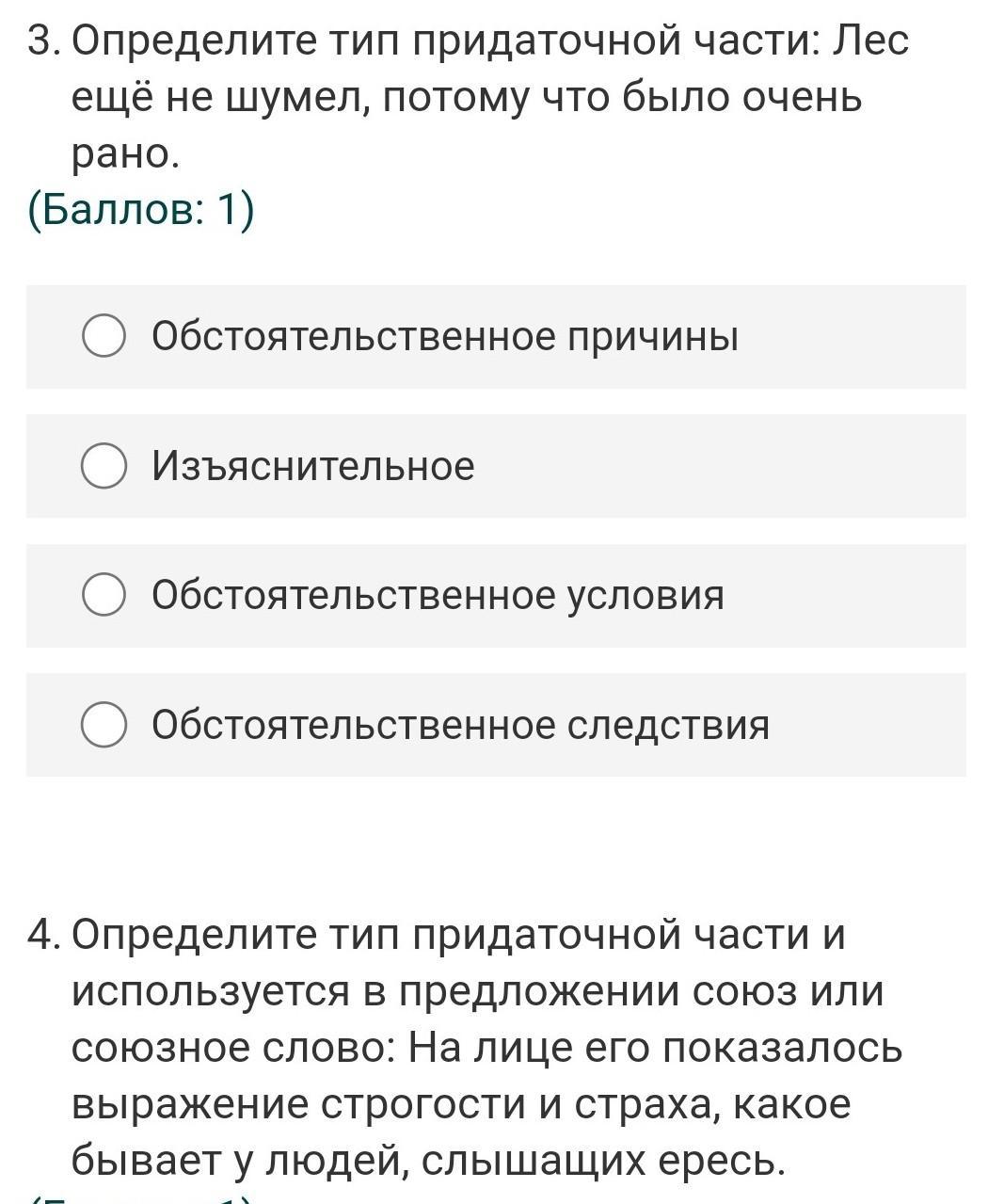
Task: Click the label text "Обстоятельственное следствия"
Action: point(460,726)
